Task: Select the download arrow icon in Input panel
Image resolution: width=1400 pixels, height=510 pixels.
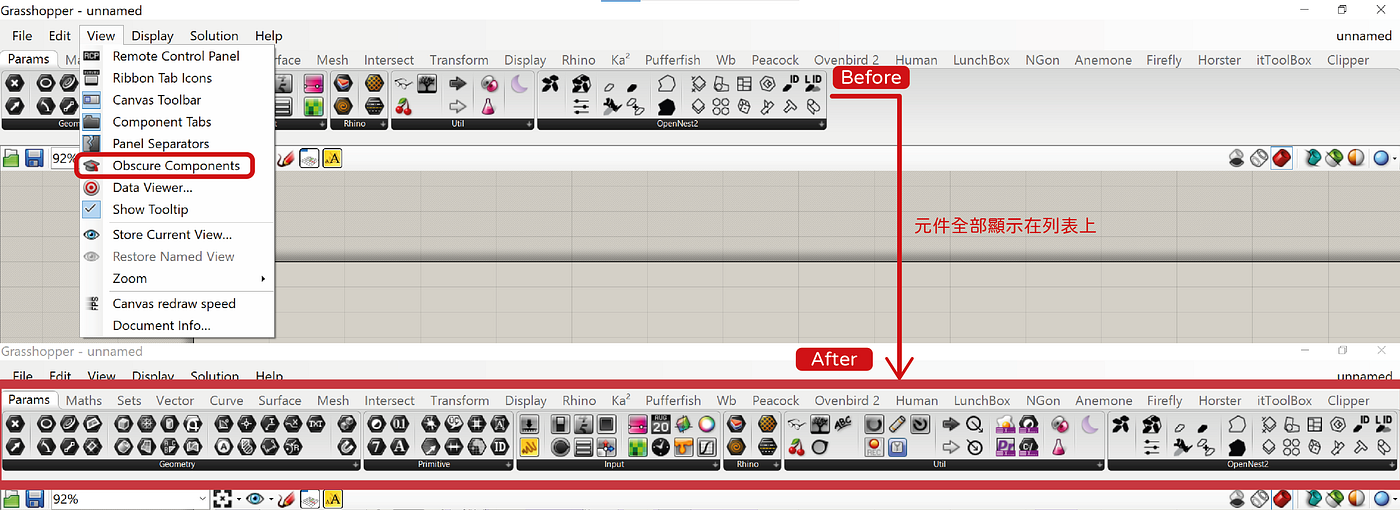Action: click(529, 424)
